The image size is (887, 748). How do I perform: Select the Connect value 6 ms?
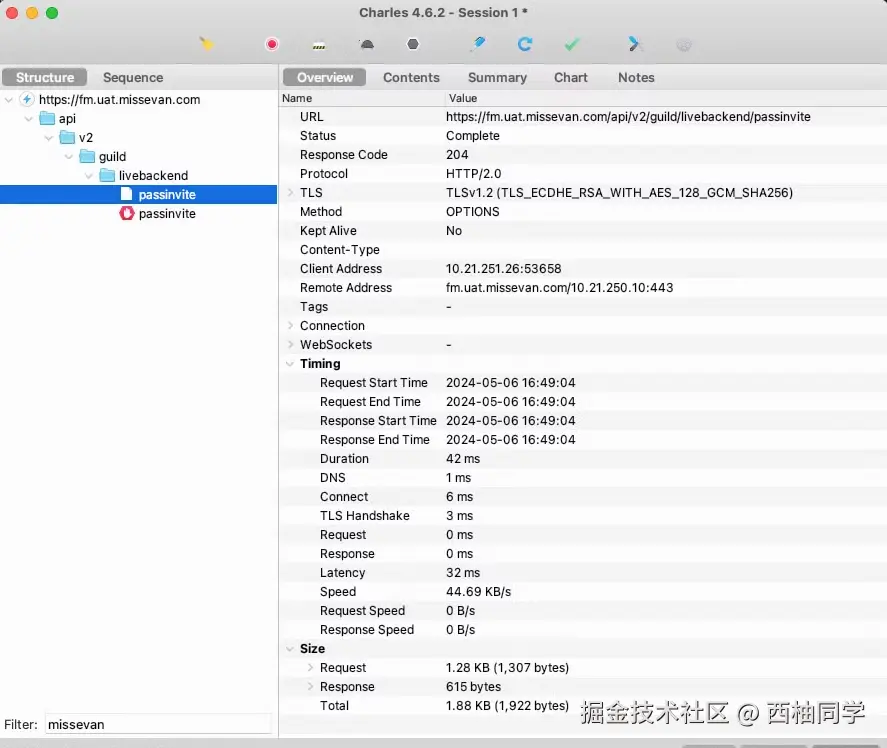click(x=459, y=497)
